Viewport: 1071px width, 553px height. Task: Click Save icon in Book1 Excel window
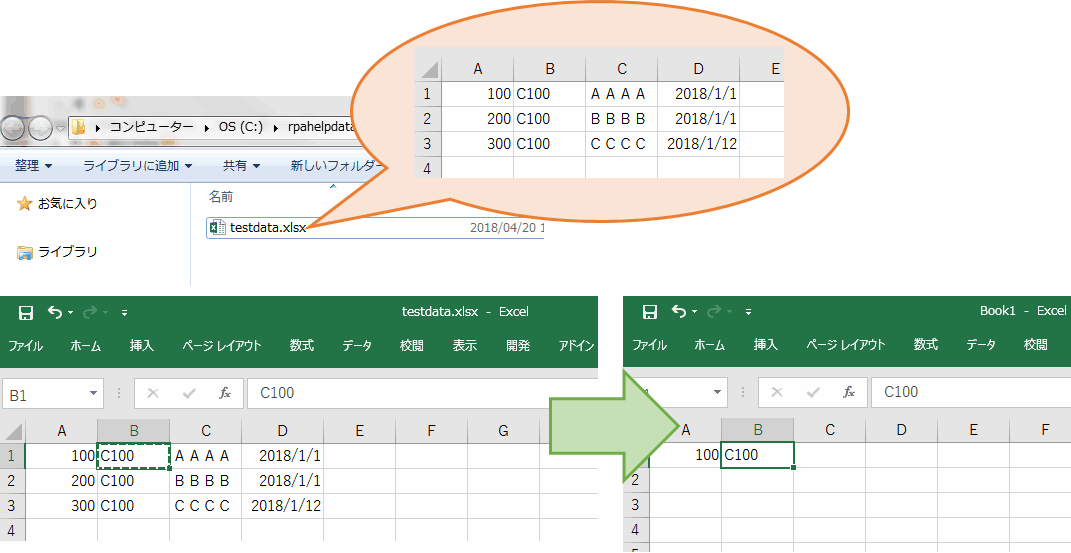pos(650,312)
